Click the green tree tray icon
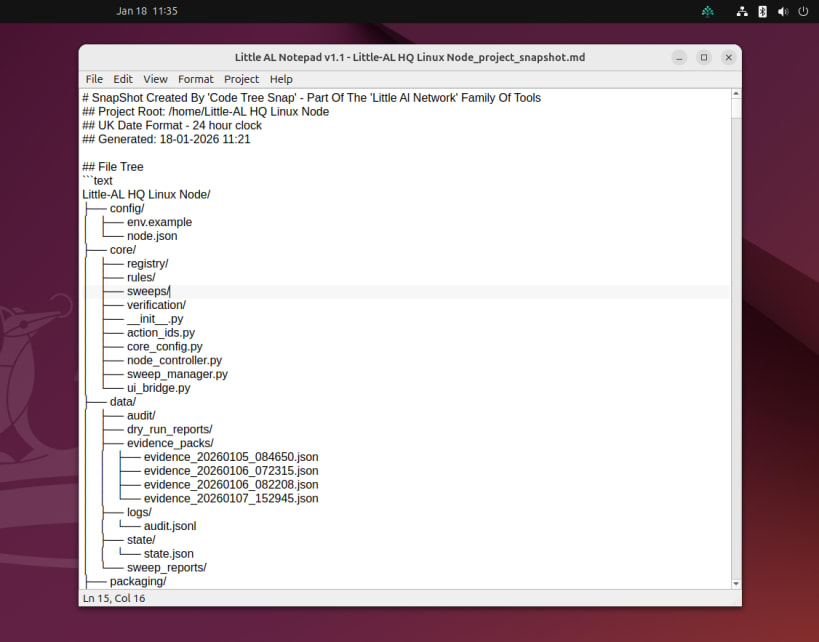 pyautogui.click(x=708, y=11)
